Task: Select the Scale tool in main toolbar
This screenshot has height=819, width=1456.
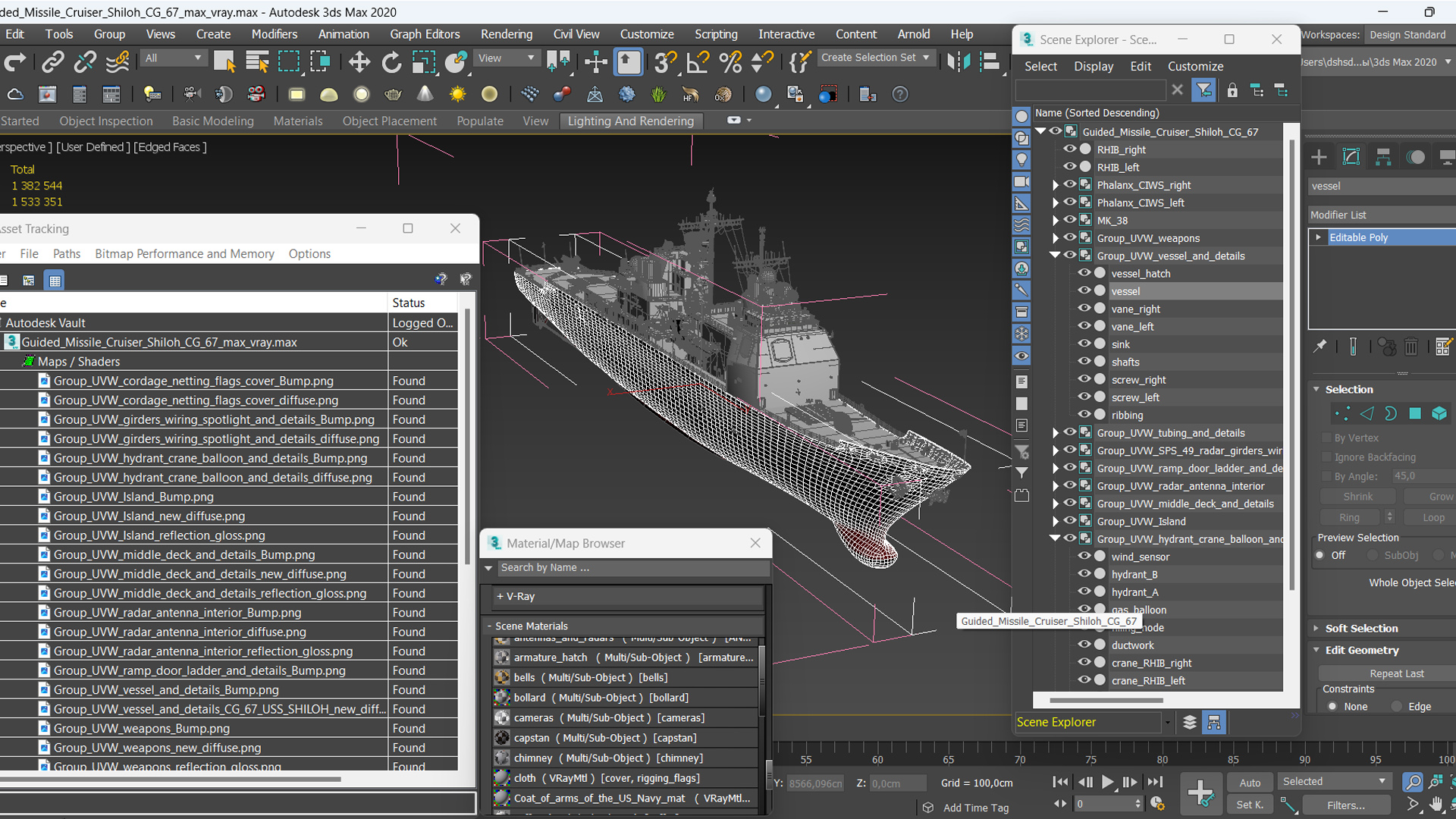Action: pyautogui.click(x=424, y=62)
